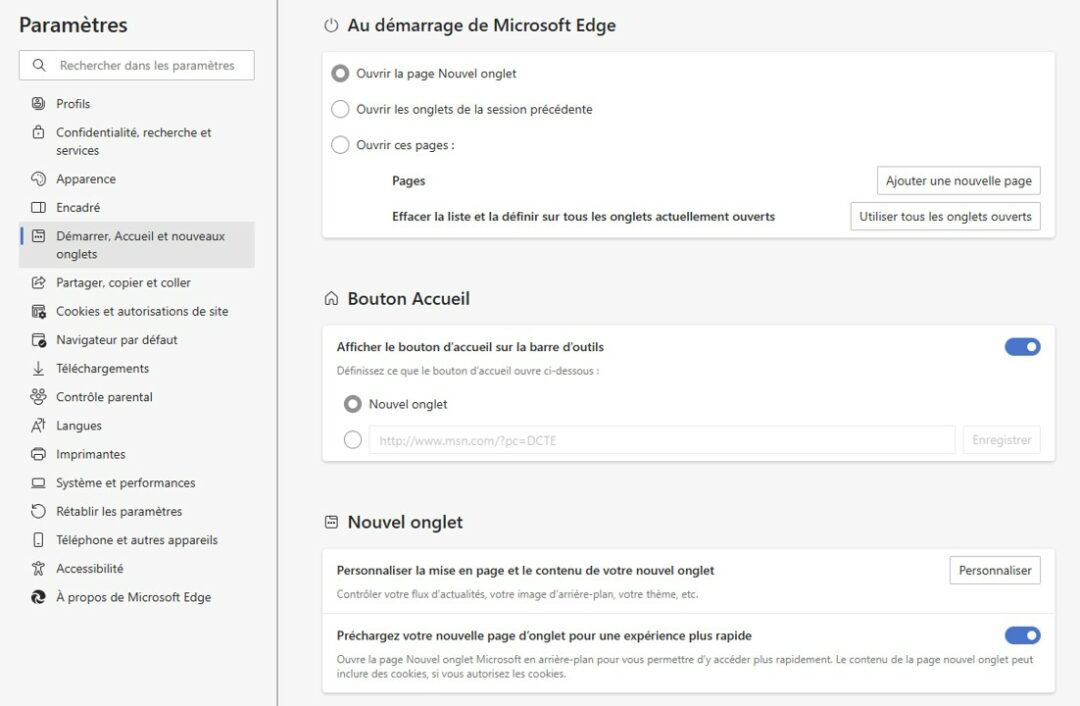Select Ouvrir la page Nouvel onglet

340,73
